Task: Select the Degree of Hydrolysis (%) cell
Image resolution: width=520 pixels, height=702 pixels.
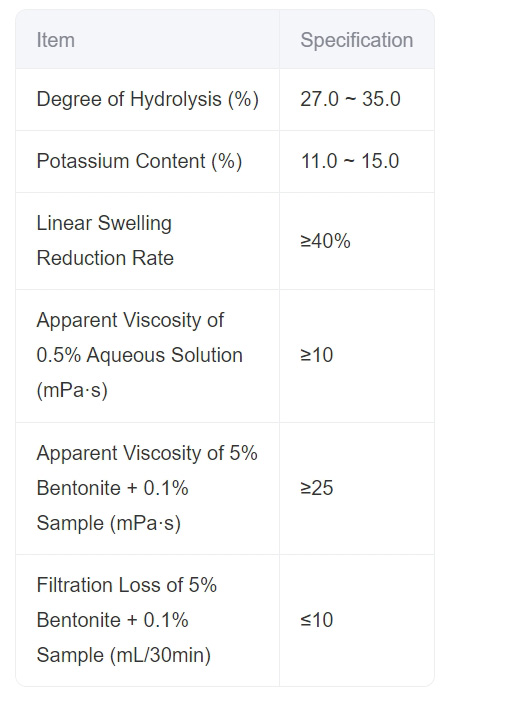Action: point(147,99)
